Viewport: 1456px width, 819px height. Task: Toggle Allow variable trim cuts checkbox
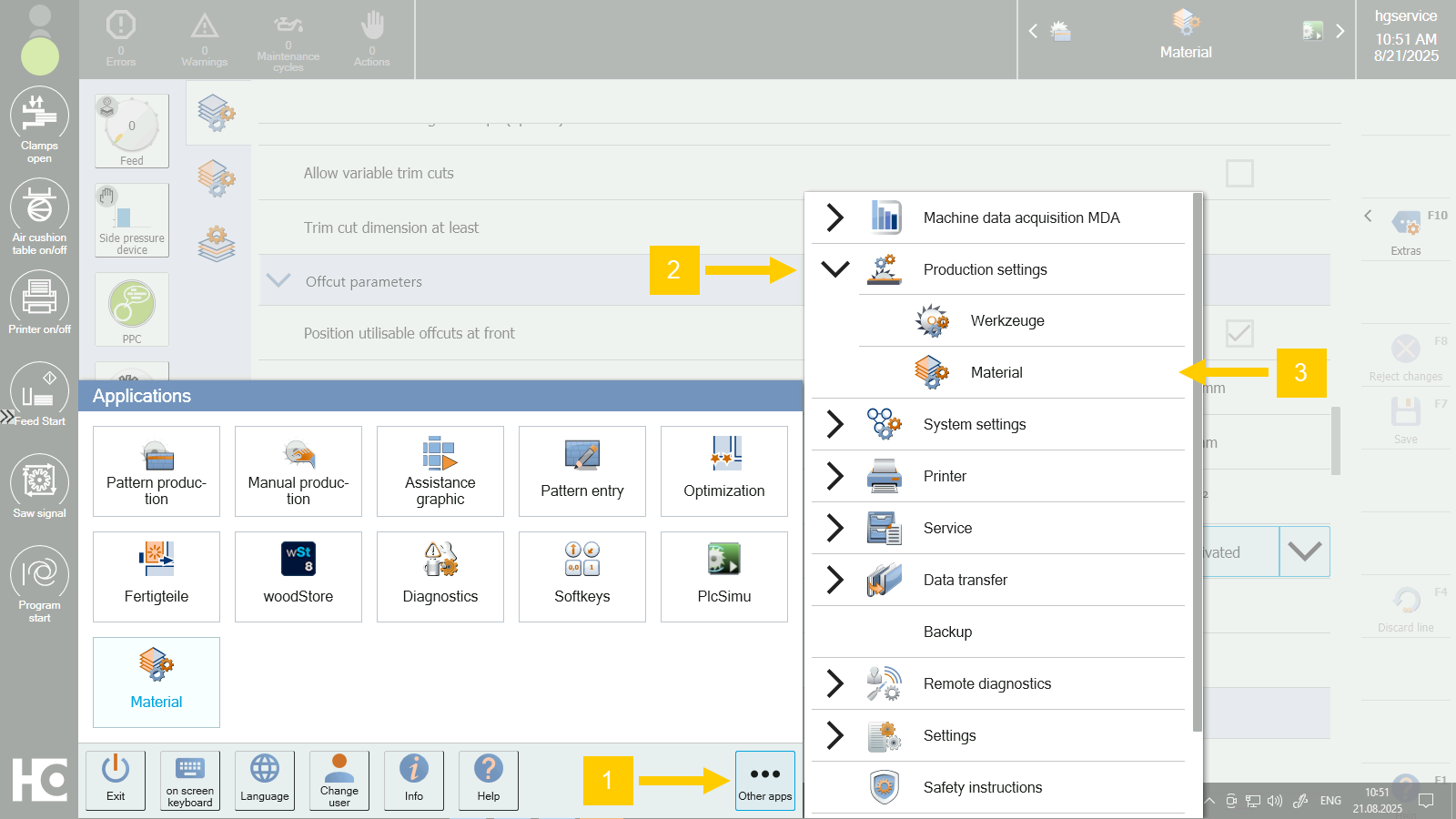[x=1239, y=173]
